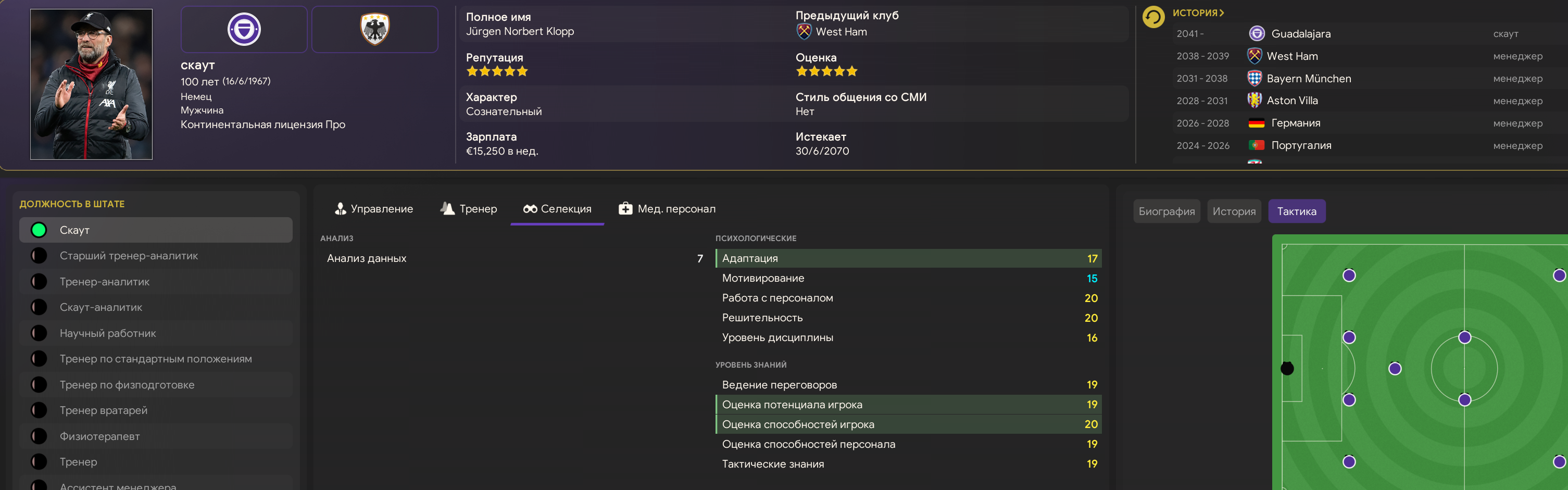Select the Старший тренер-аналитик role indicator
The width and height of the screenshot is (1568, 490).
click(39, 256)
